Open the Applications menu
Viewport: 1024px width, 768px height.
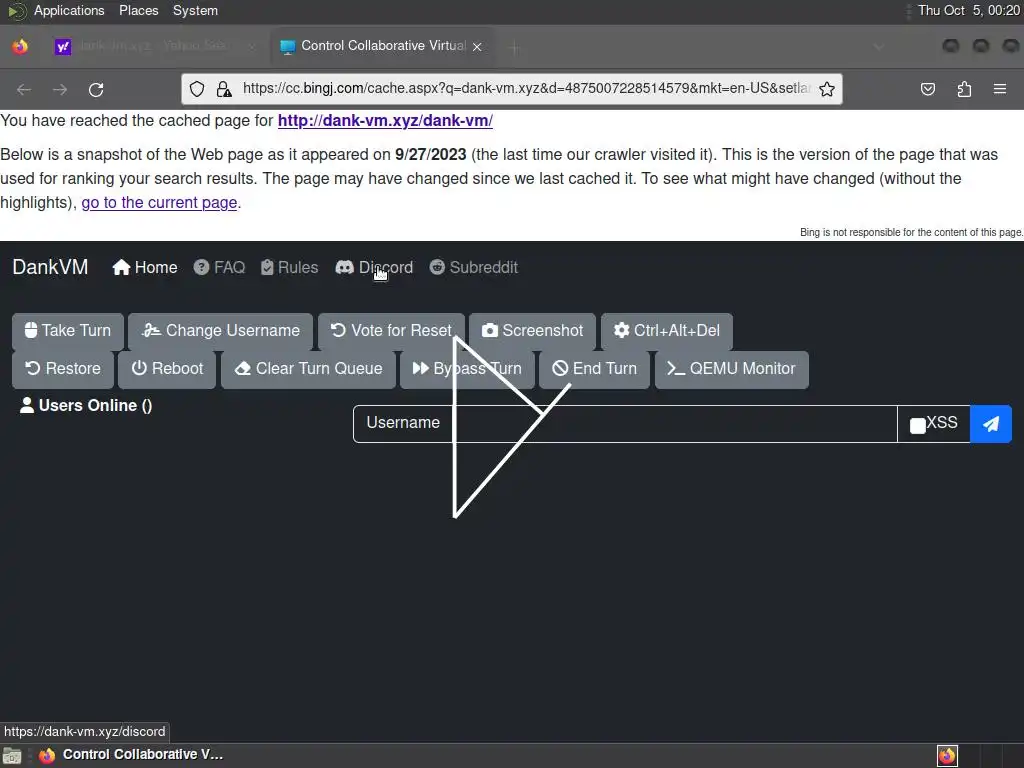[x=69, y=10]
